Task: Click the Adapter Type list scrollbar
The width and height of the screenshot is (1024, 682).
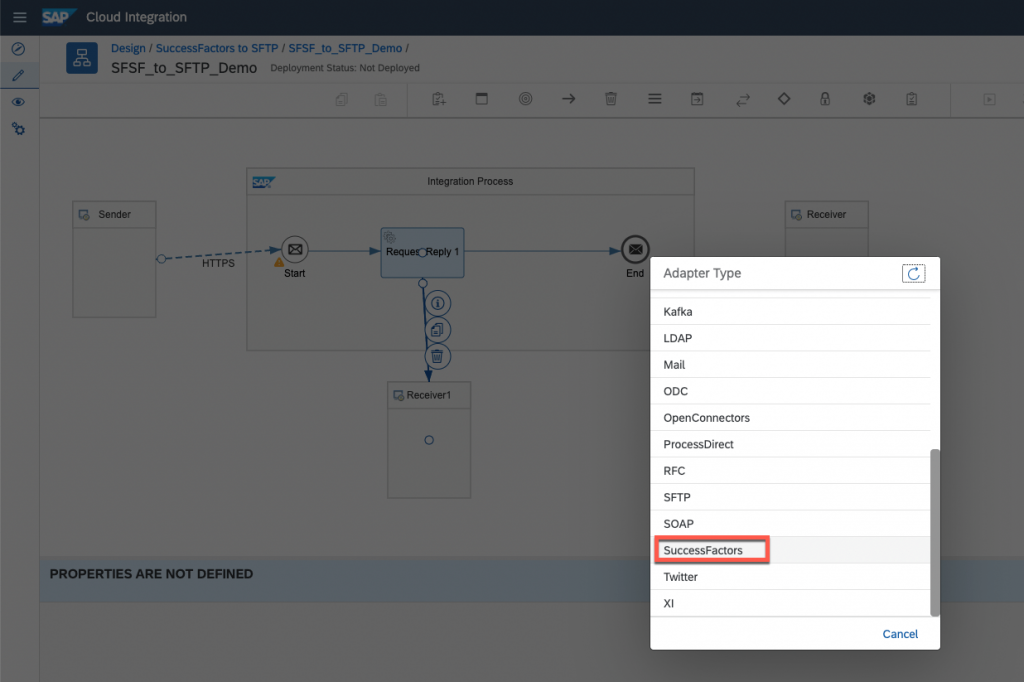Action: click(935, 532)
